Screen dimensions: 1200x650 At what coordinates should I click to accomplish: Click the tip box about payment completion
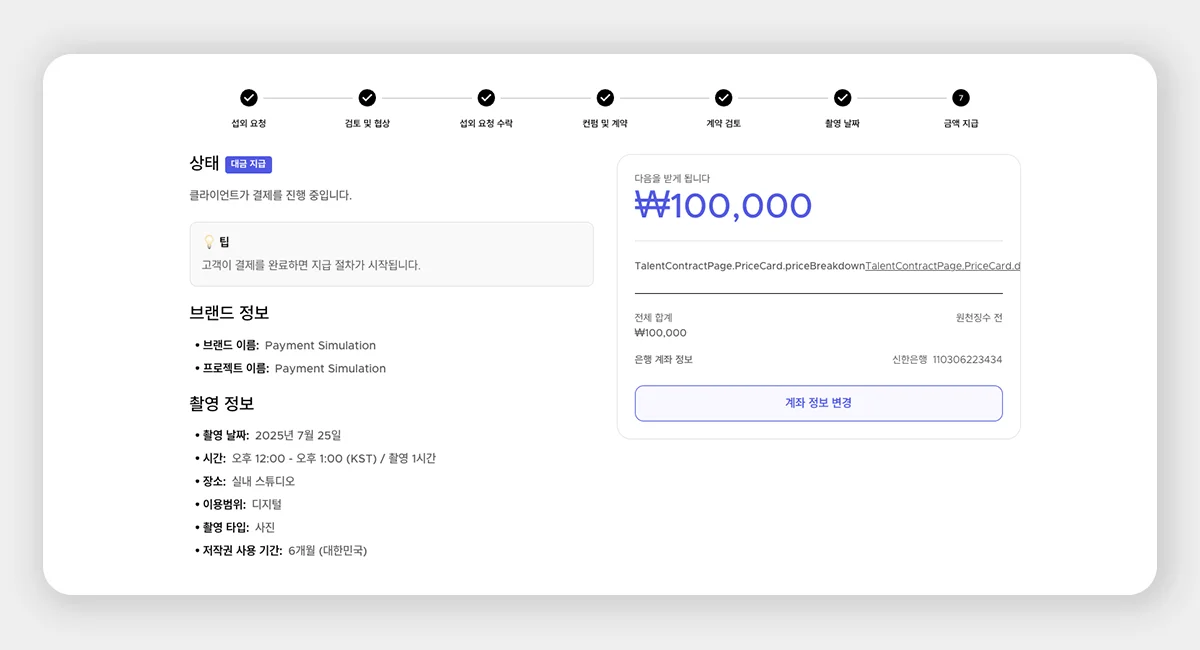coord(391,254)
